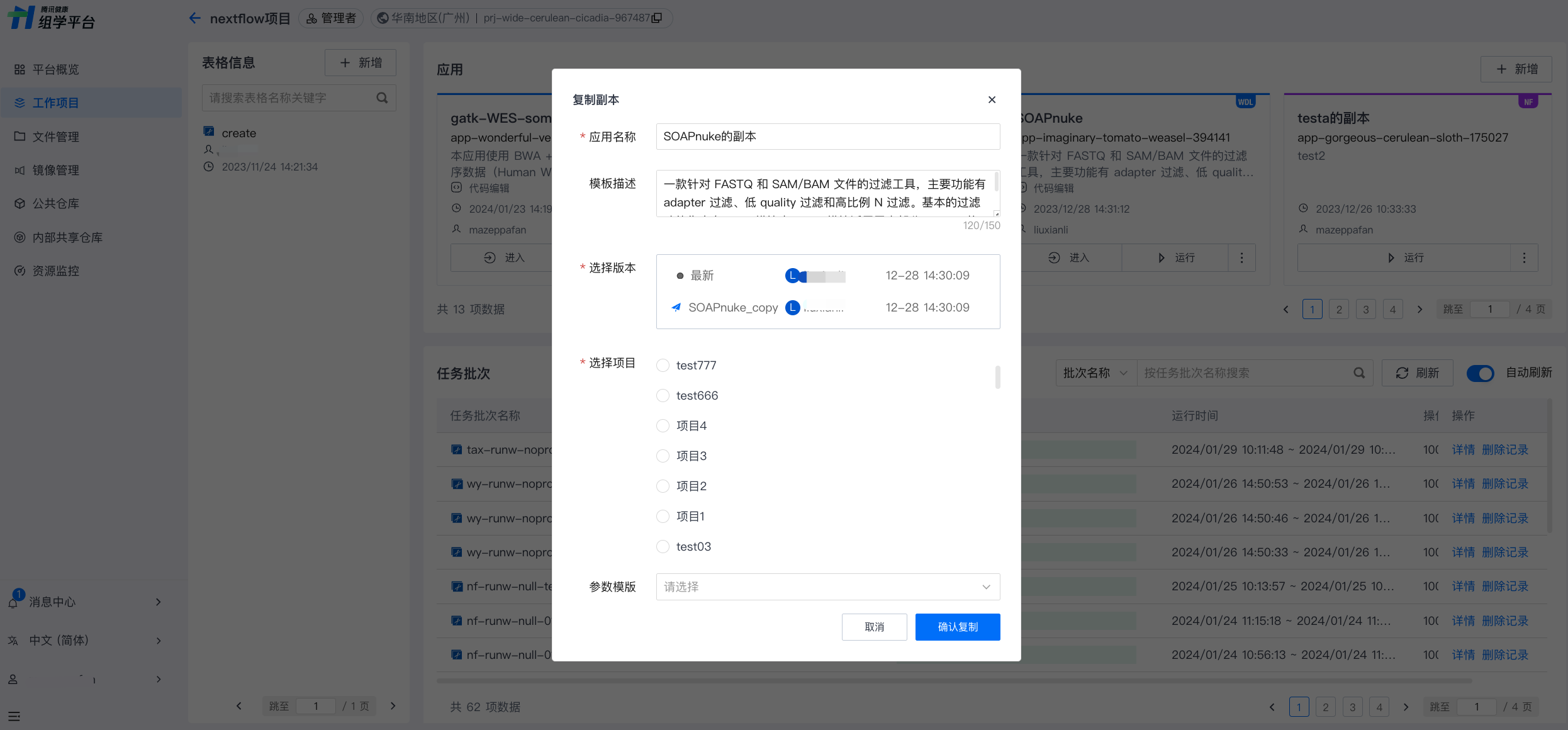Click the 应用名称 input field
1568x730 pixels.
pyautogui.click(x=827, y=137)
